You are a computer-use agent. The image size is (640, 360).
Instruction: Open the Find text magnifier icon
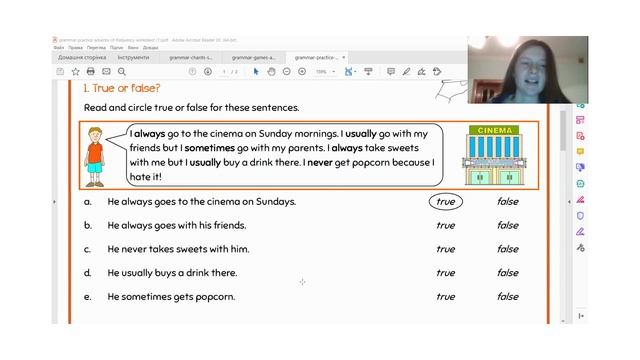tap(122, 72)
